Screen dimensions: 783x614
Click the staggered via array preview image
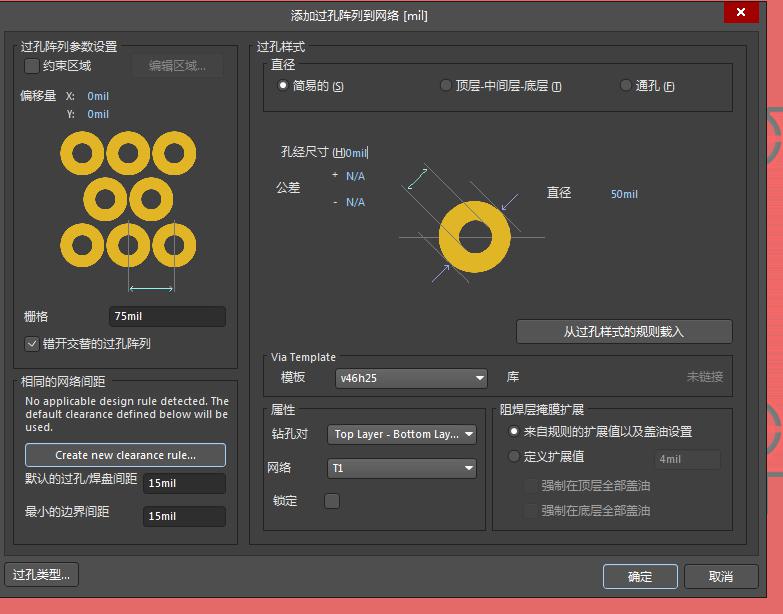(x=128, y=200)
